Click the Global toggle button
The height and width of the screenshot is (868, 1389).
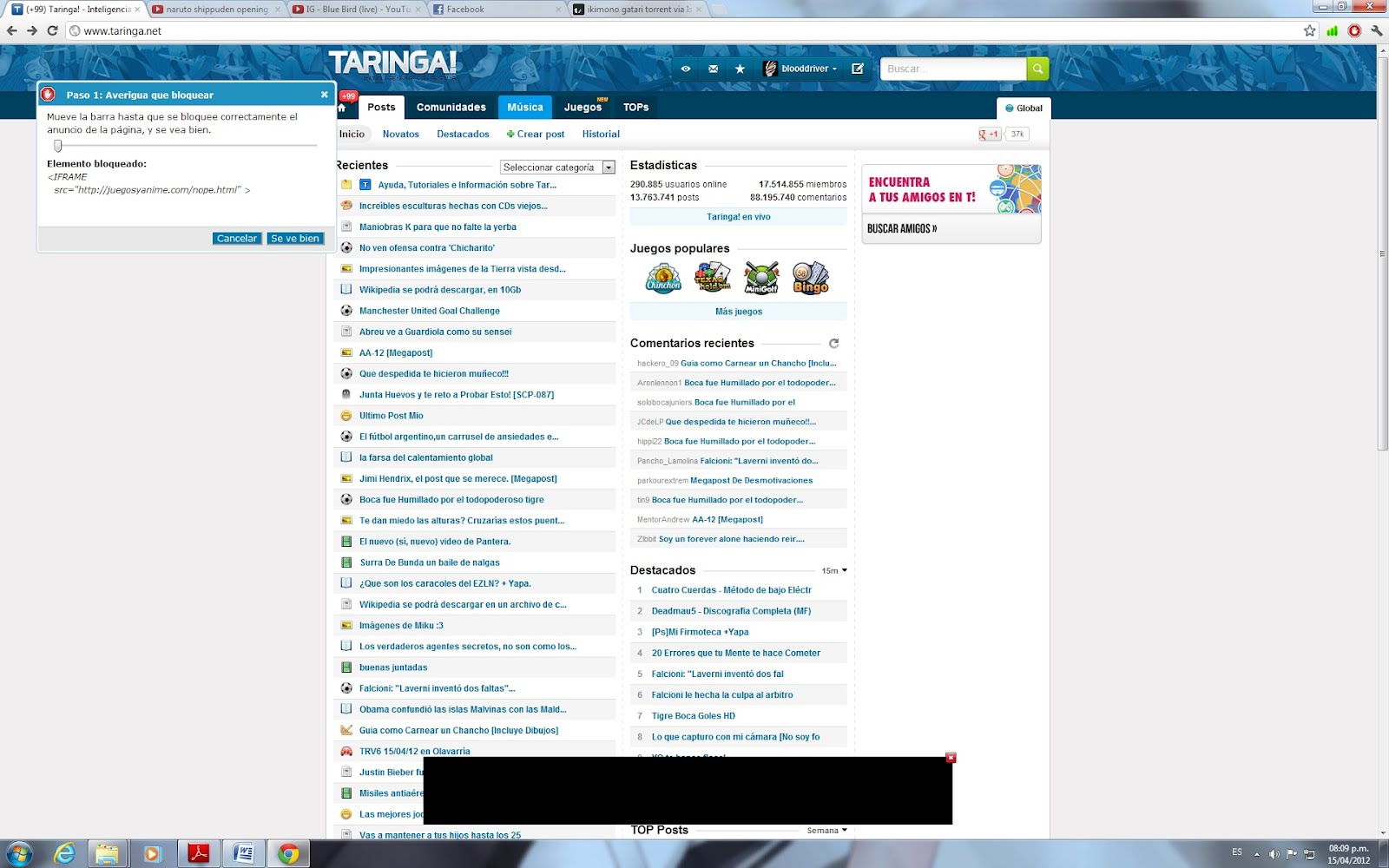(x=1024, y=108)
